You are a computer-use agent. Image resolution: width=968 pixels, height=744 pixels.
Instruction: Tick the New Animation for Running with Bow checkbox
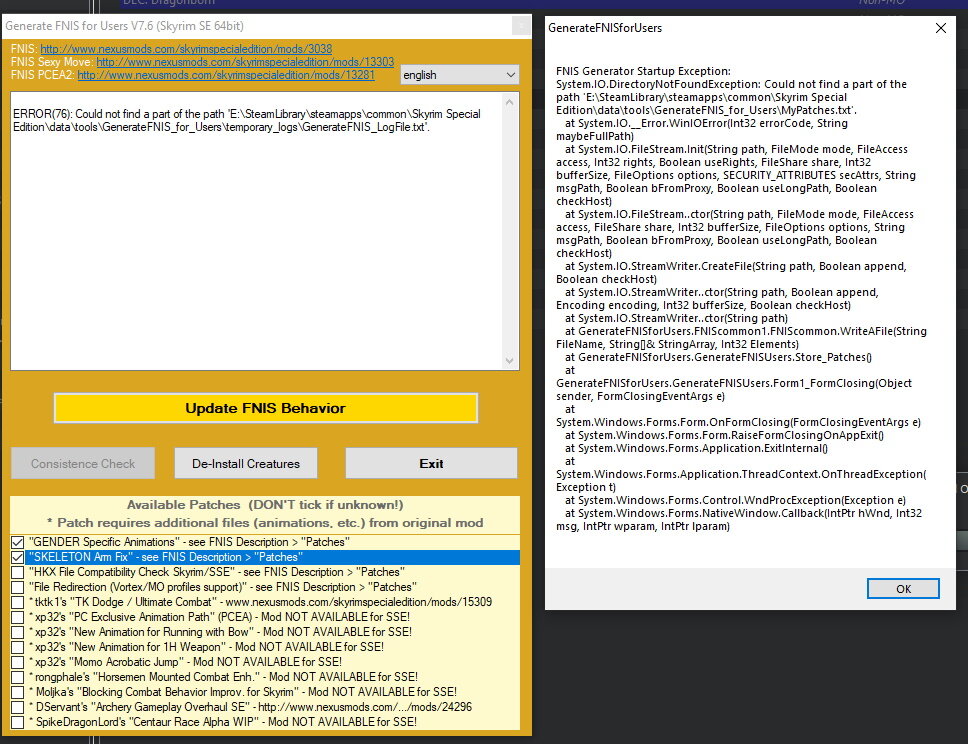pyautogui.click(x=17, y=632)
